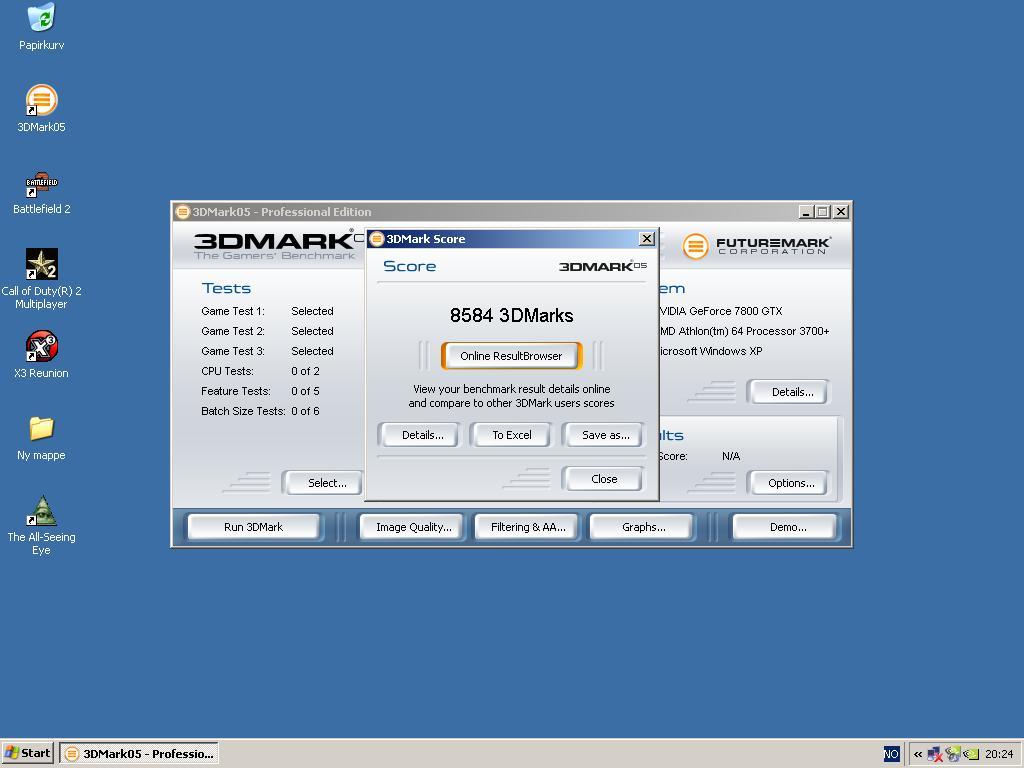Open the Online ResultBrowser
Viewport: 1024px width, 768px height.
(x=511, y=356)
